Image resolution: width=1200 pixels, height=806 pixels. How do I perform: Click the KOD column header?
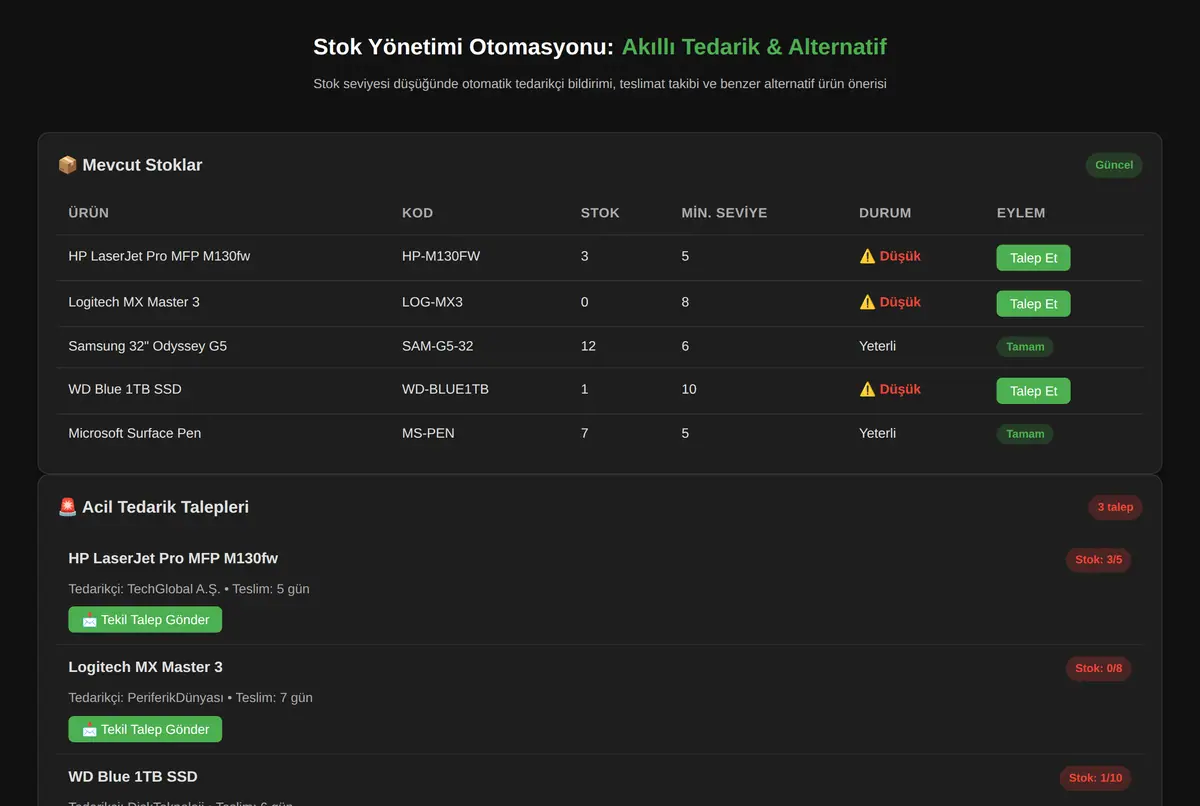click(417, 213)
